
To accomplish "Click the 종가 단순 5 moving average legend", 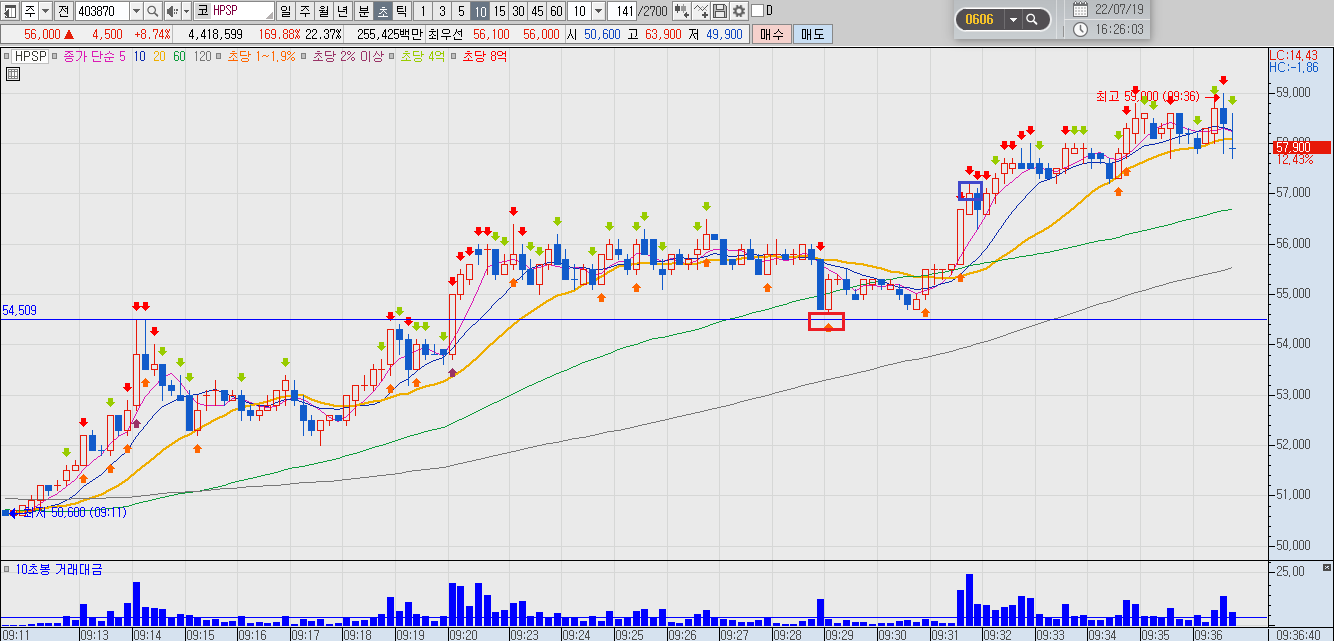I will [94, 56].
